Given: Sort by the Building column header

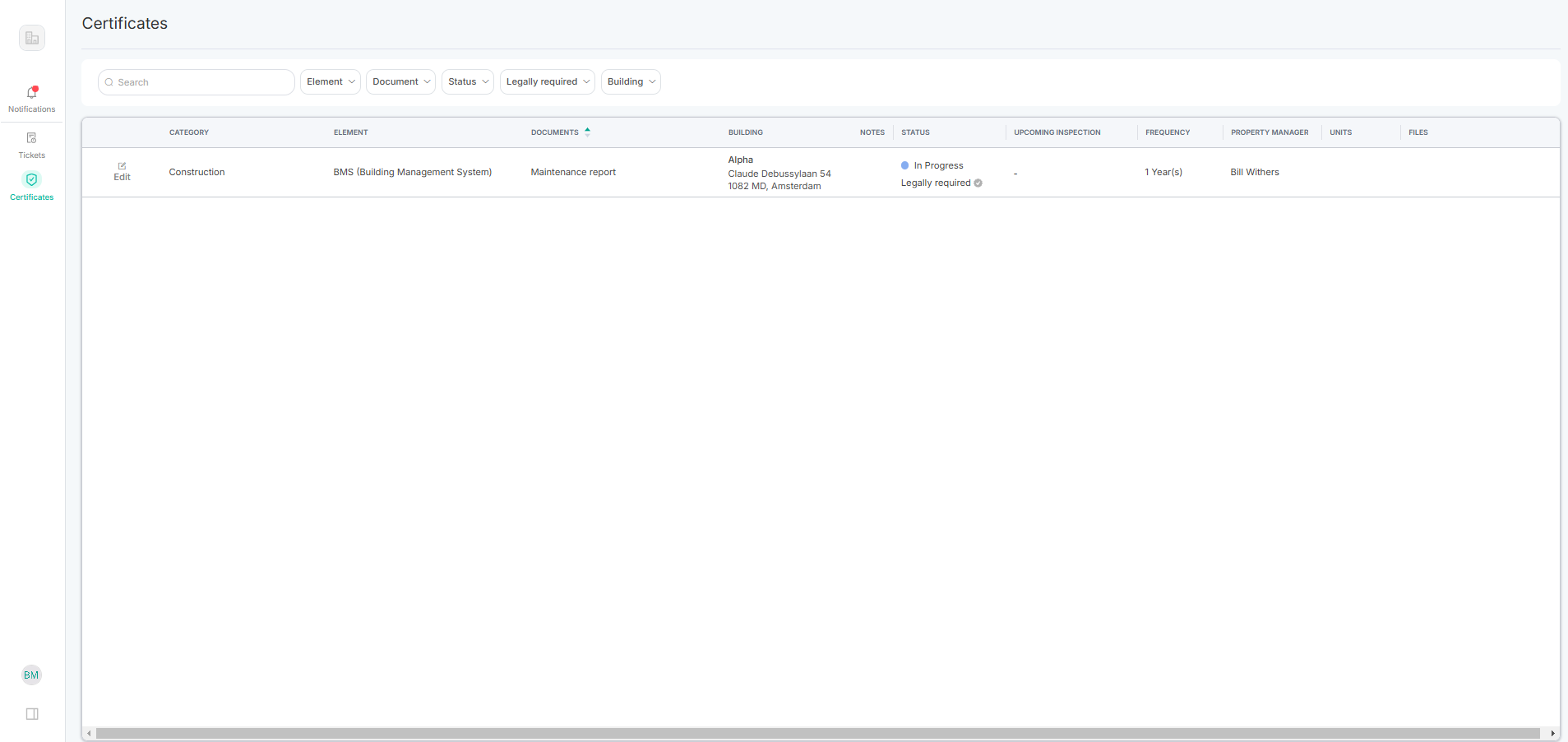Looking at the screenshot, I should coord(746,132).
